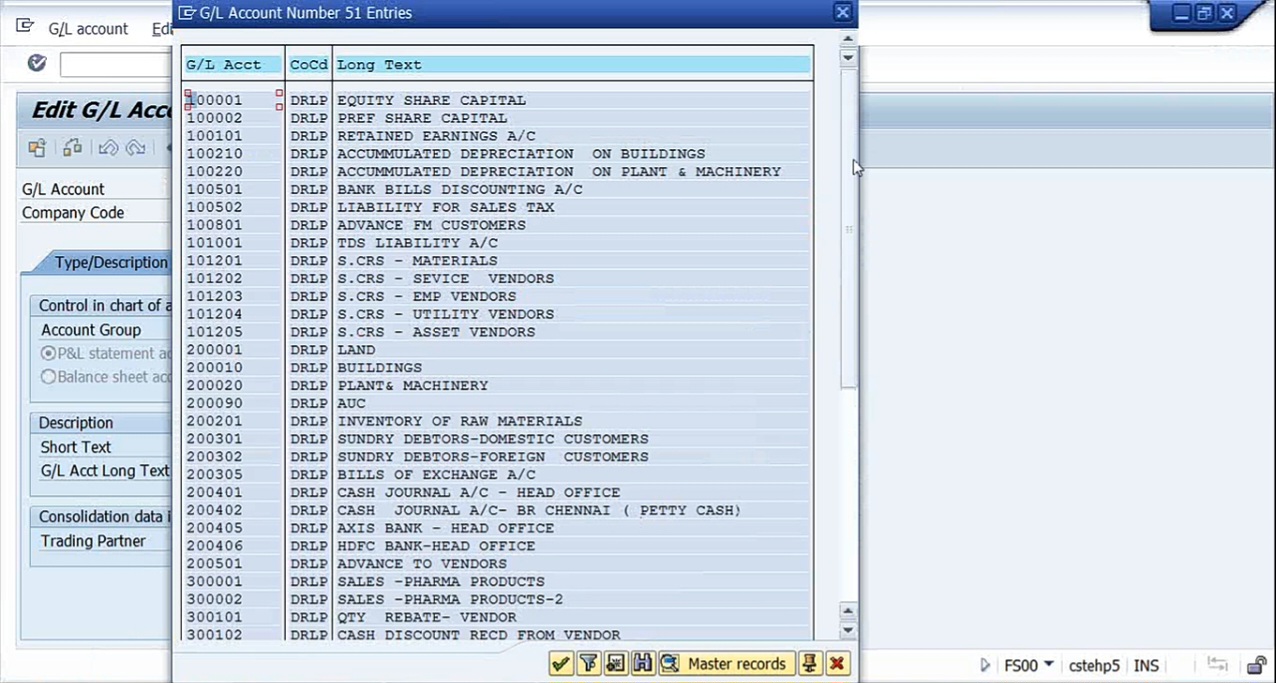Open the dialog title bar menu icon
Screen dimensions: 1276x683
[x=187, y=13]
